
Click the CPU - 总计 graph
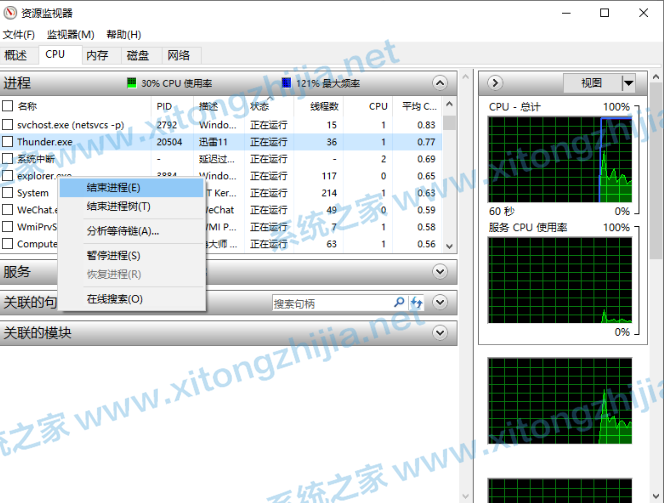click(x=560, y=159)
